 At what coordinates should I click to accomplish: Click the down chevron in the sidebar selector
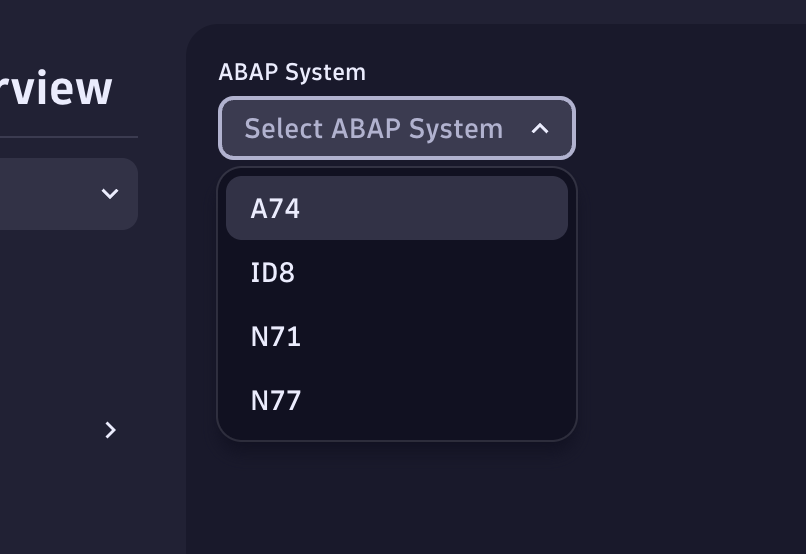coord(110,194)
